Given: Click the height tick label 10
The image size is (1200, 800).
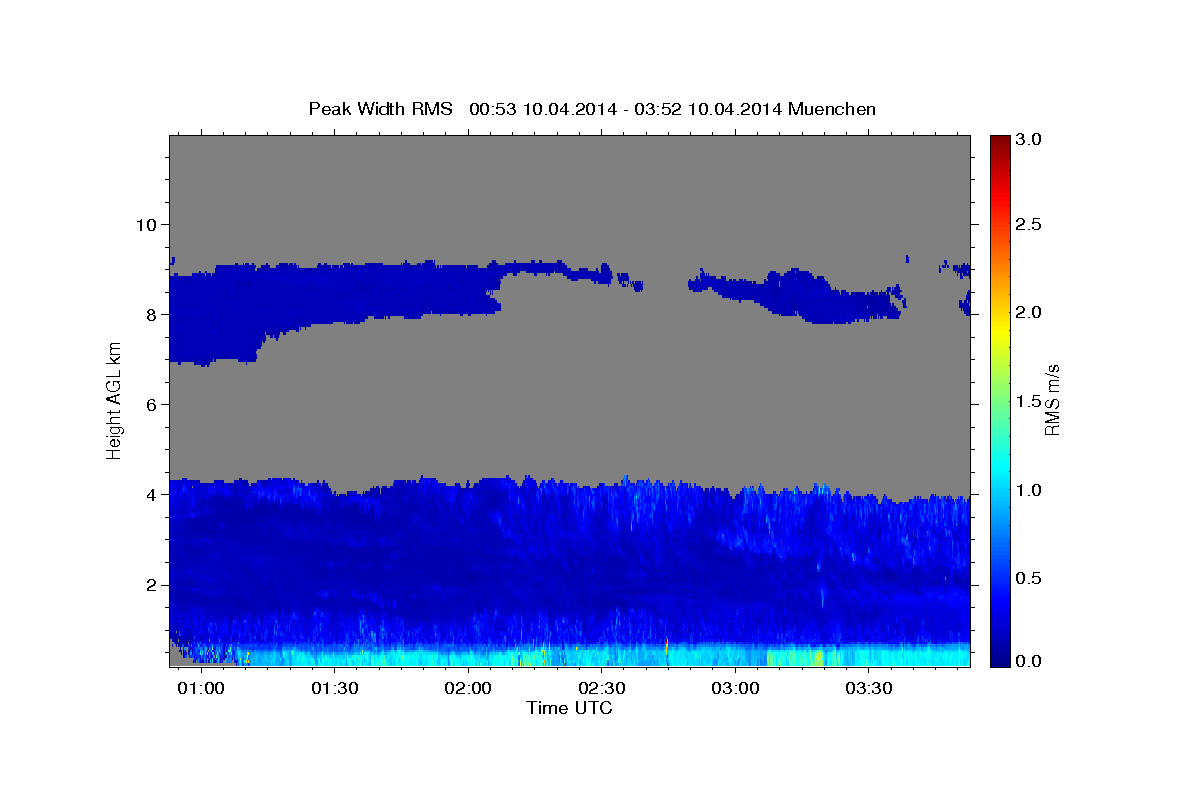Looking at the screenshot, I should tap(145, 224).
